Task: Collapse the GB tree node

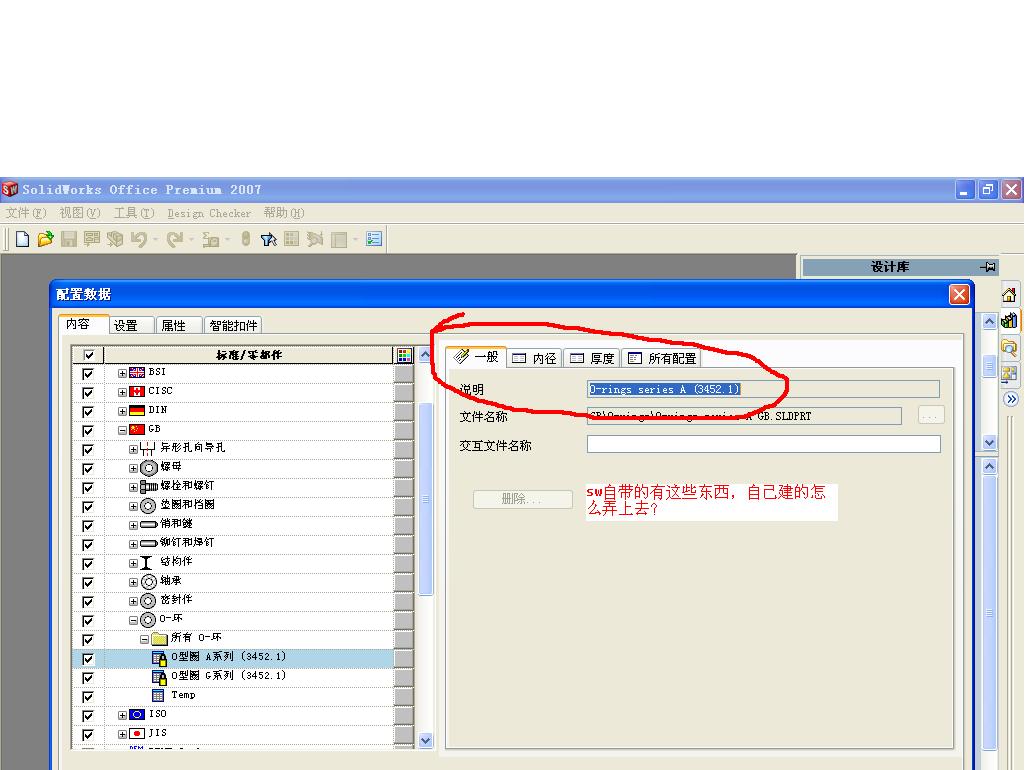Action: [x=122, y=430]
